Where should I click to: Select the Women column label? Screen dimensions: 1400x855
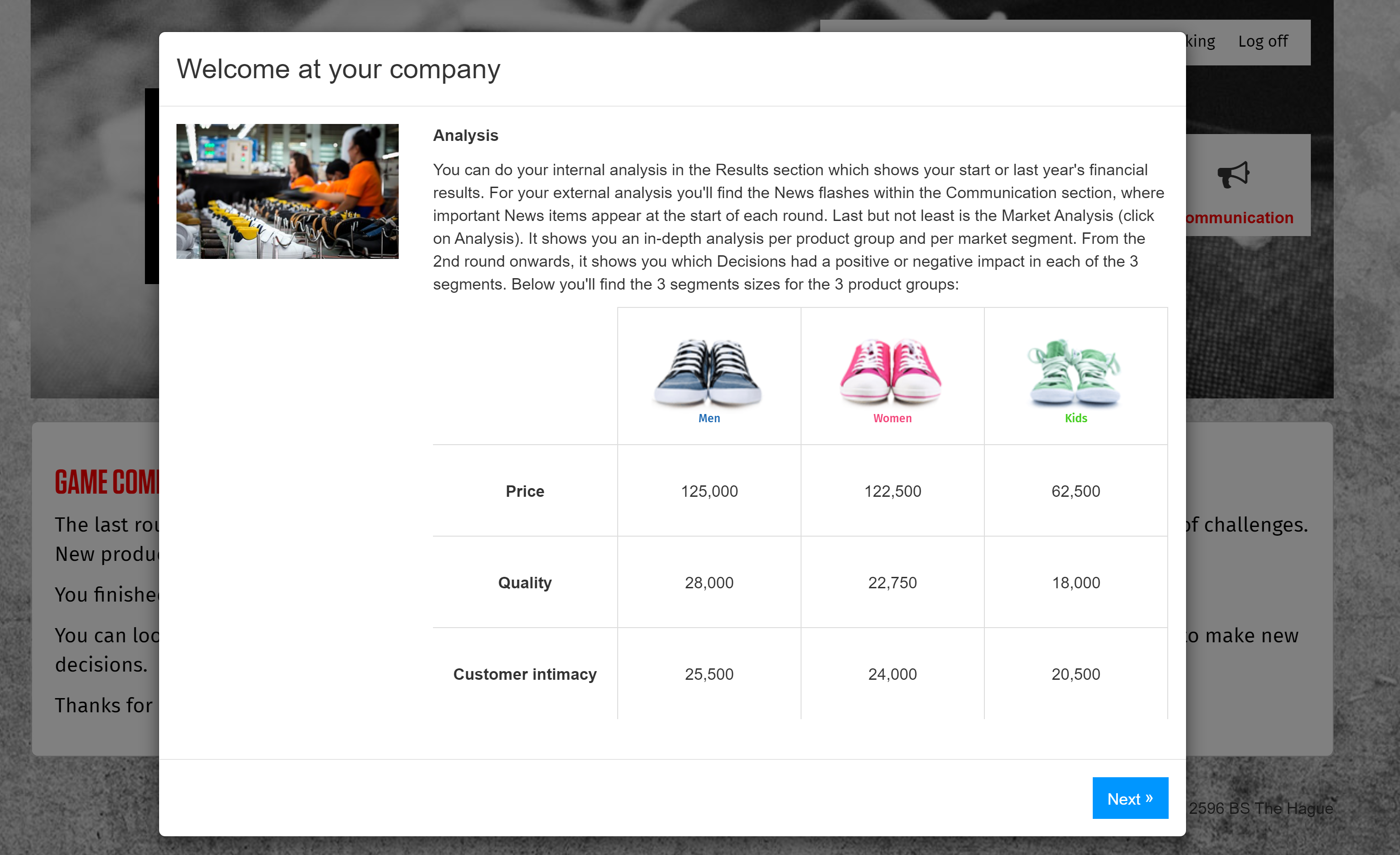(x=892, y=419)
